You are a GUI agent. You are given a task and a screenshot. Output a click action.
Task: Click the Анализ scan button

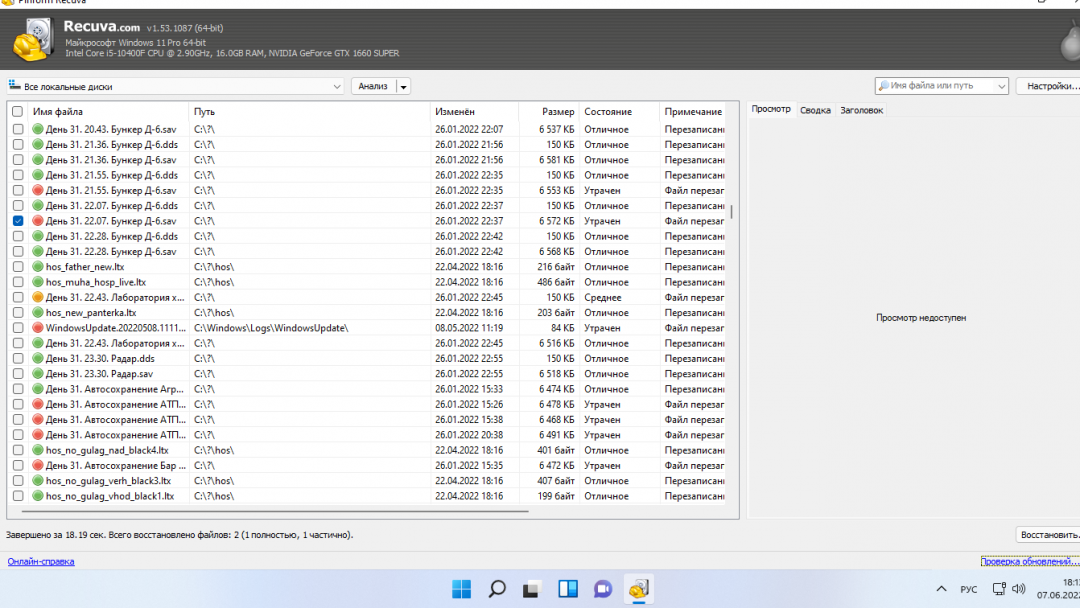(373, 86)
